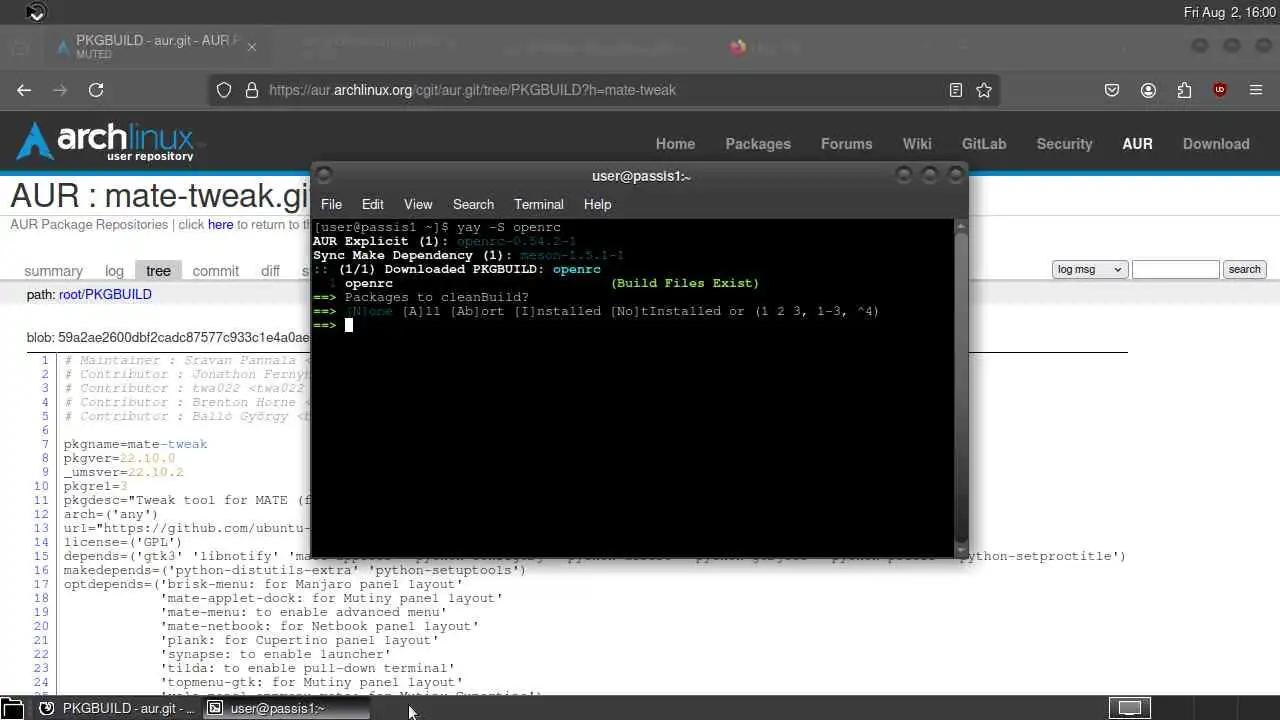Open Wiki link in Arch navigation

[917, 144]
